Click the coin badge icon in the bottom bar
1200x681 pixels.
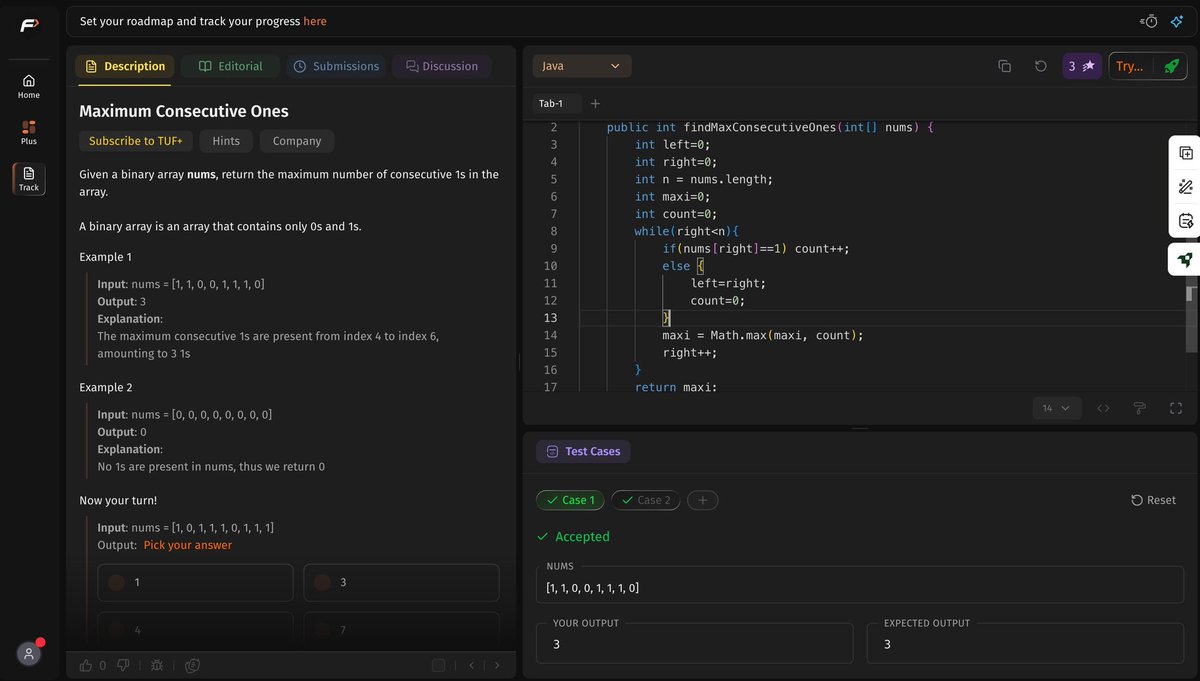(x=192, y=665)
